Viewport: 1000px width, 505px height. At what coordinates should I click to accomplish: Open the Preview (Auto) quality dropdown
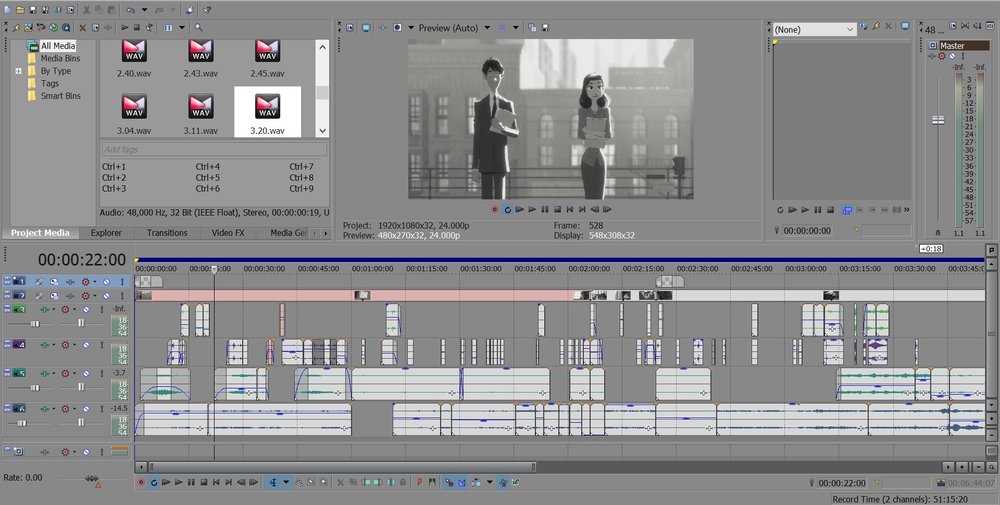click(487, 27)
